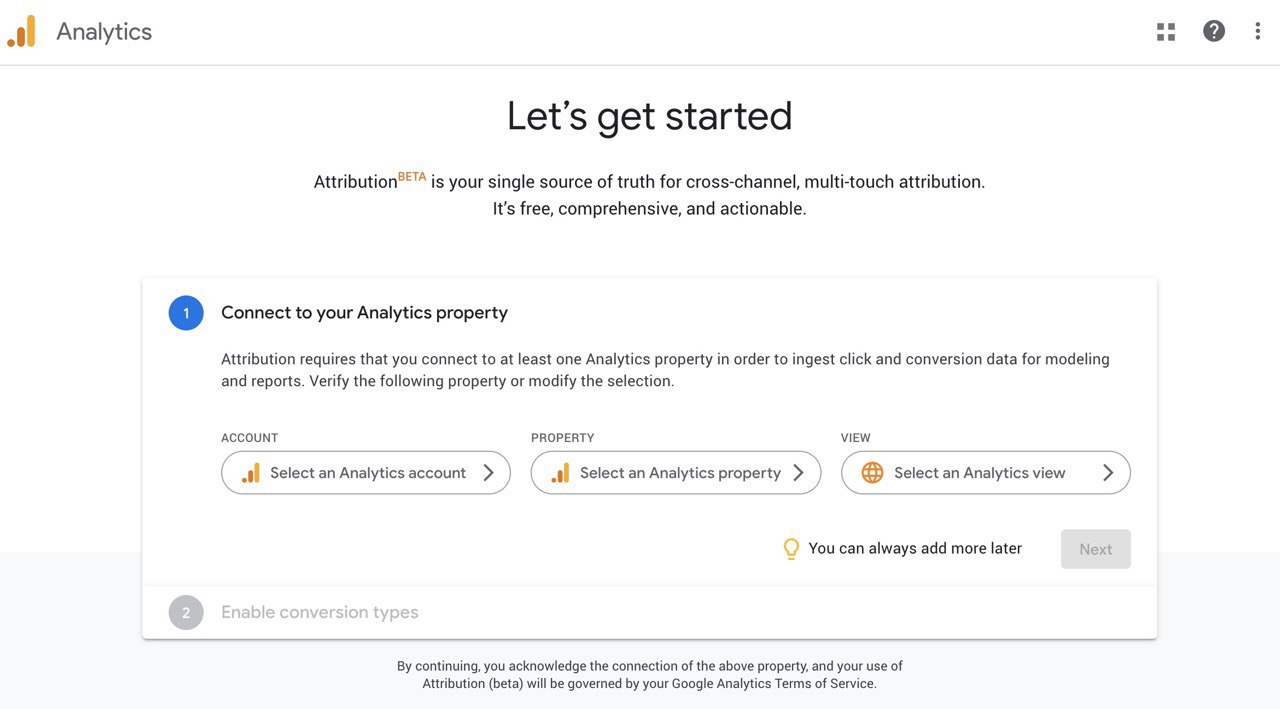Viewport: 1280px width, 709px height.
Task: Click the blue step 1 circle
Action: [186, 313]
